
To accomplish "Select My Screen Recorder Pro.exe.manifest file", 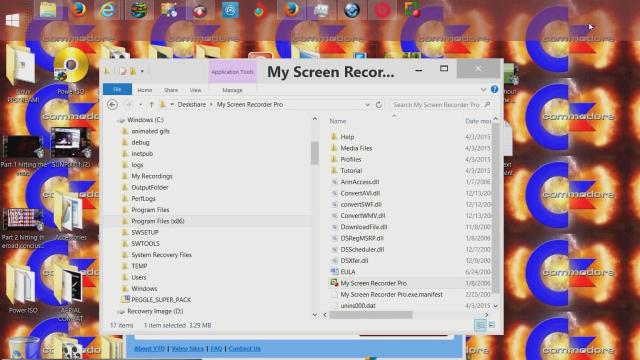I will [x=391, y=294].
